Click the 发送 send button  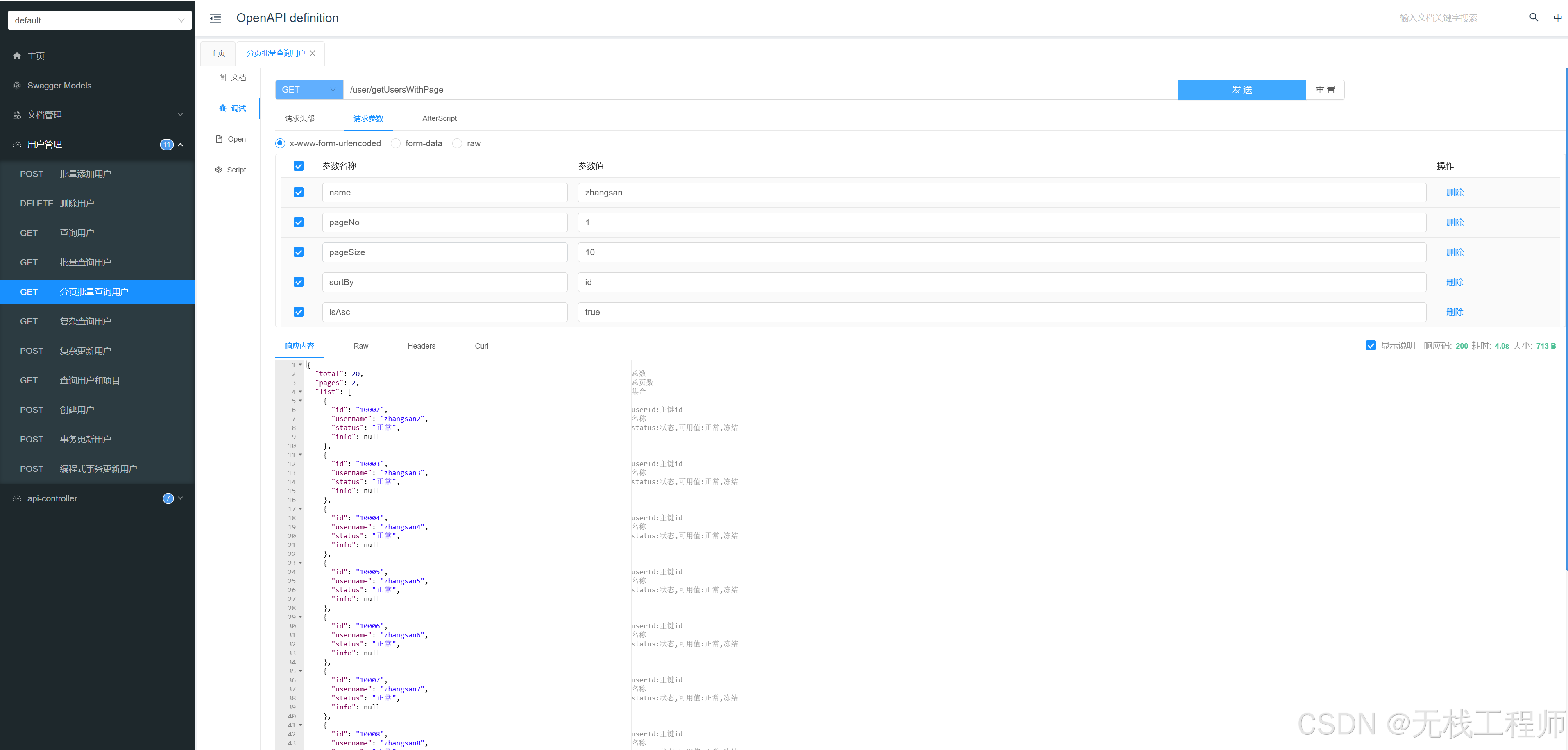point(1241,89)
